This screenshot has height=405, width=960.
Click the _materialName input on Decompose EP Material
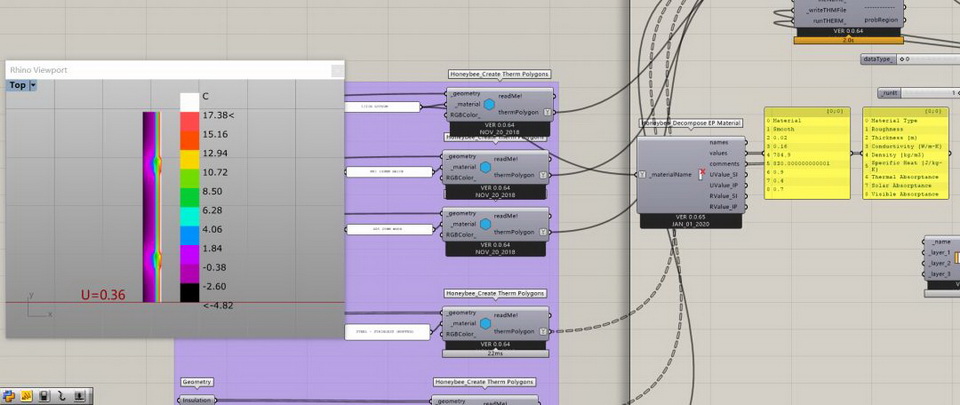pyautogui.click(x=668, y=174)
